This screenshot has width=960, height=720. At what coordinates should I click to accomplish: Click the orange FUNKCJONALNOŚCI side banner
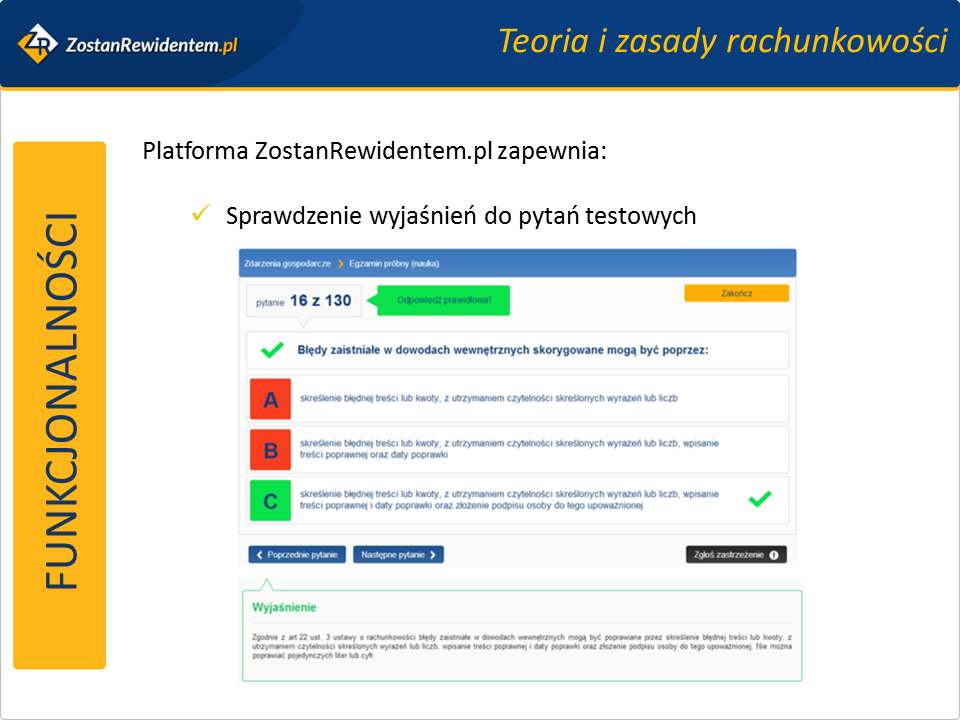coord(60,405)
